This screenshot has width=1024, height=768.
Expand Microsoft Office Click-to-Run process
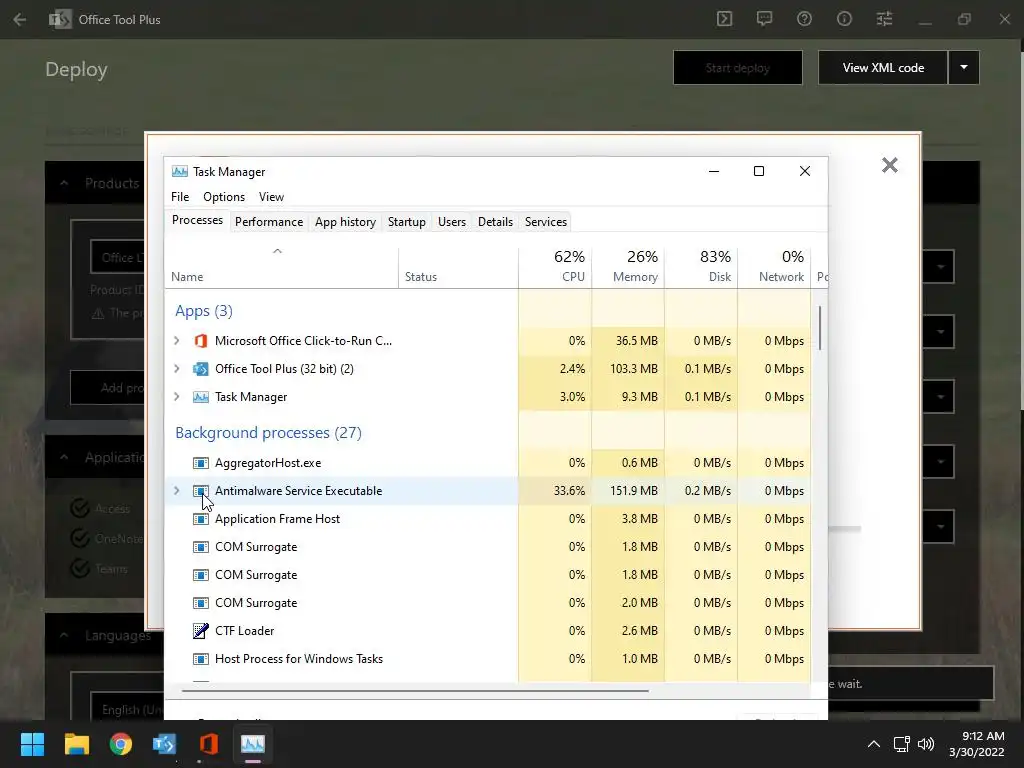tap(176, 341)
